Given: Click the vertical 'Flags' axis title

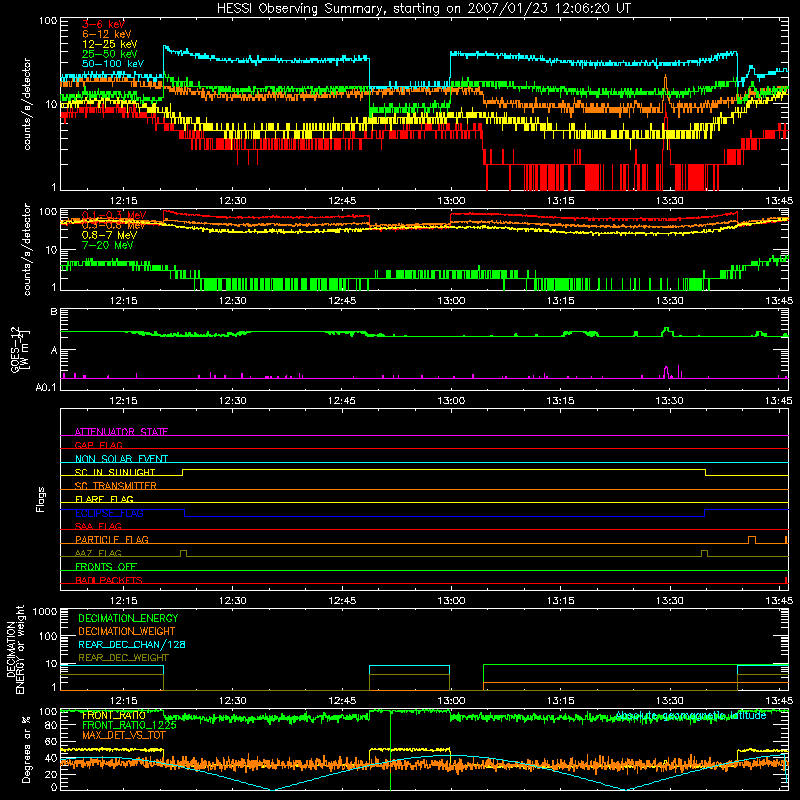Looking at the screenshot, I should (40, 499).
